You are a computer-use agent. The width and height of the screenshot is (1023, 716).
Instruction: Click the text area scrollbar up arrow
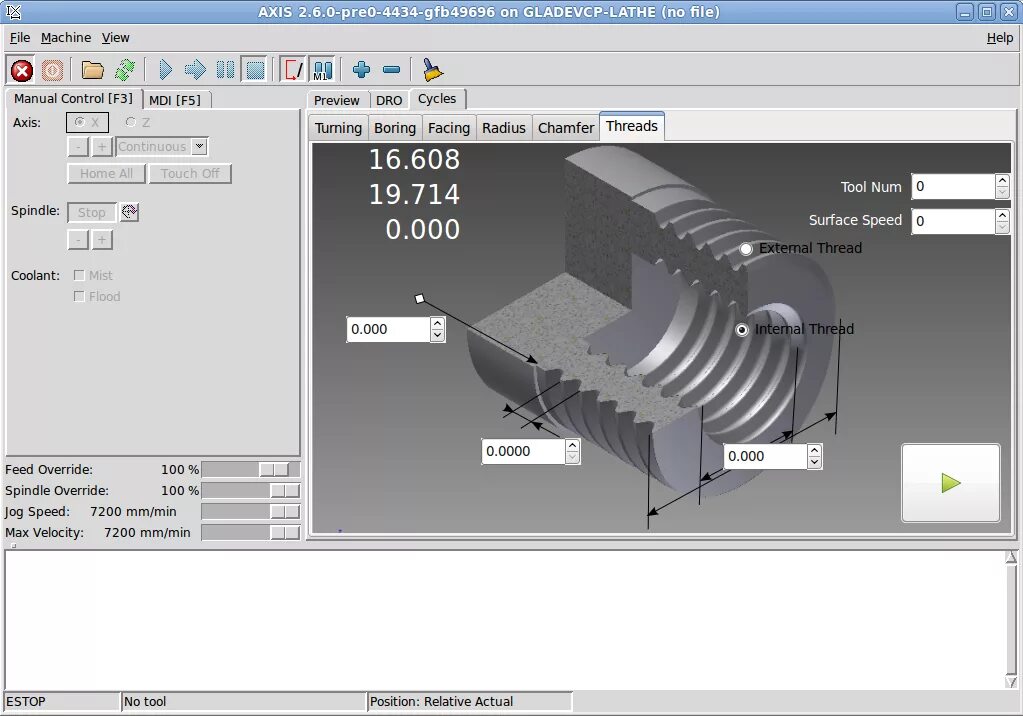coord(1011,557)
